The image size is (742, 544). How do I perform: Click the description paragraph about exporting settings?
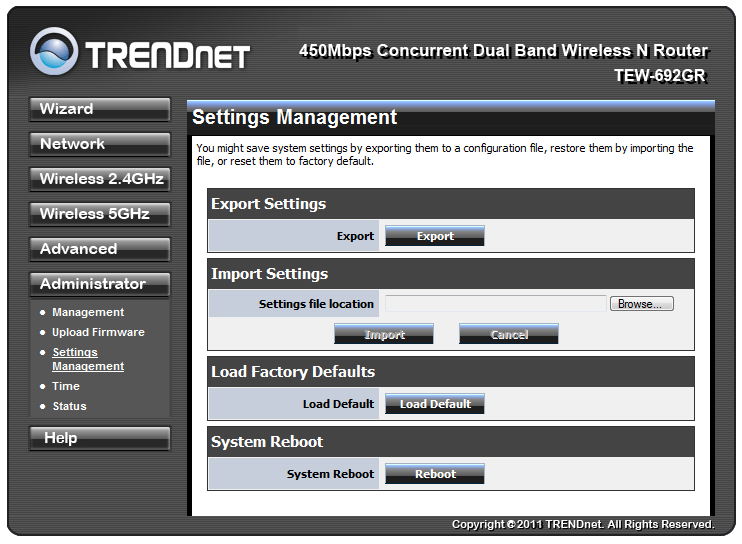coord(445,155)
